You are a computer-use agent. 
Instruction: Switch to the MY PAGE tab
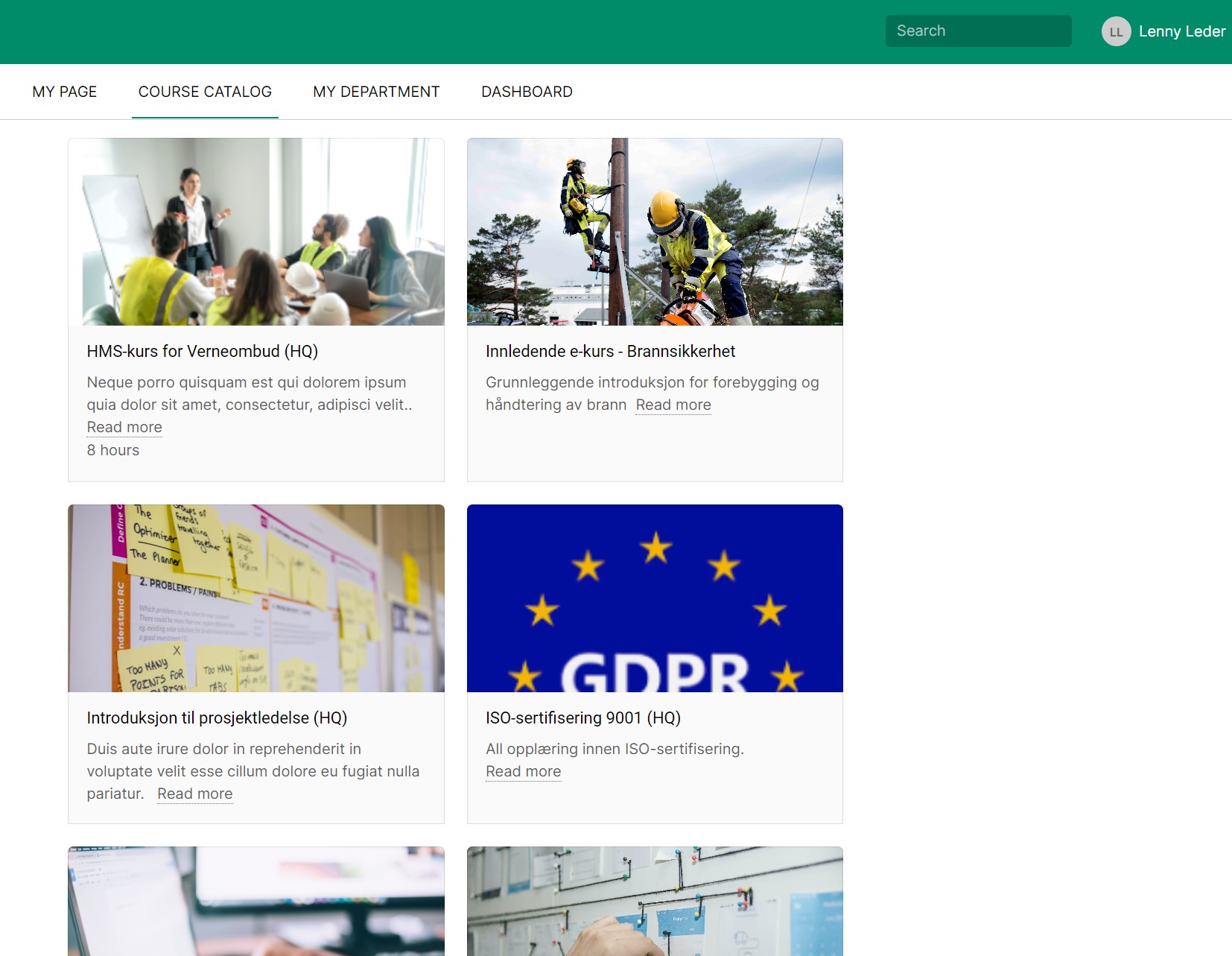tap(64, 91)
